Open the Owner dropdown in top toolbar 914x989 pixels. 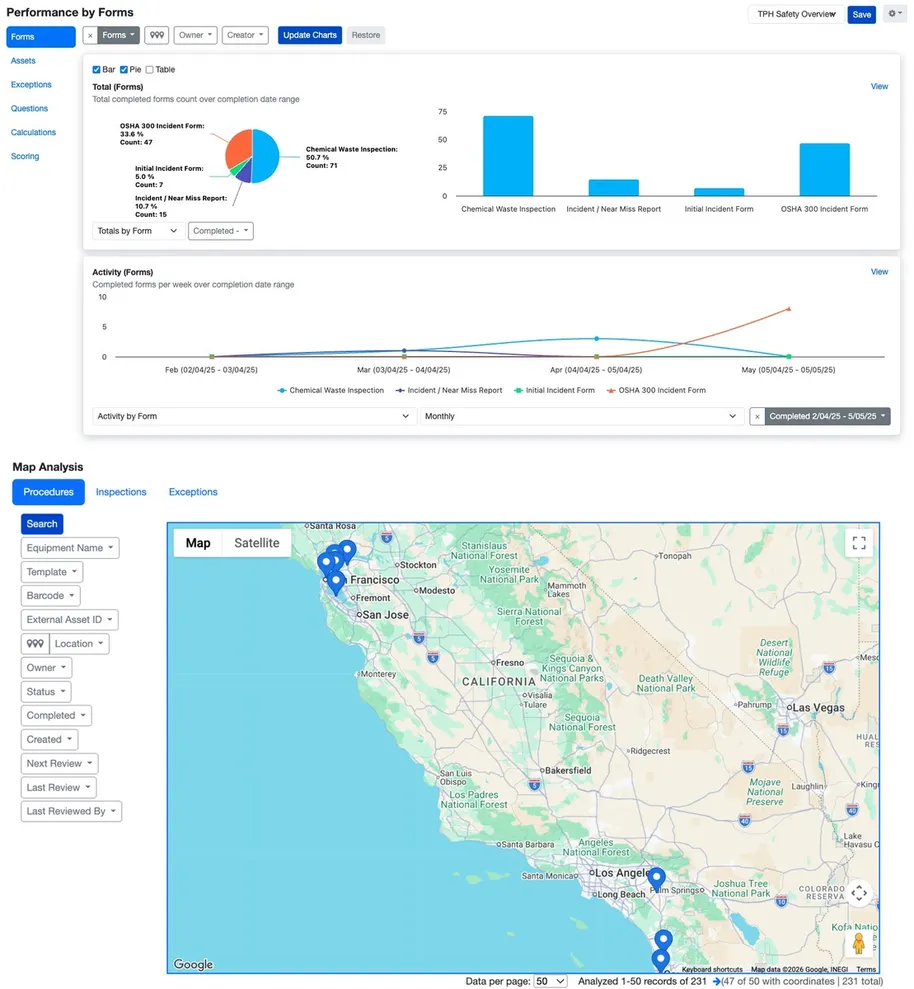pos(196,35)
